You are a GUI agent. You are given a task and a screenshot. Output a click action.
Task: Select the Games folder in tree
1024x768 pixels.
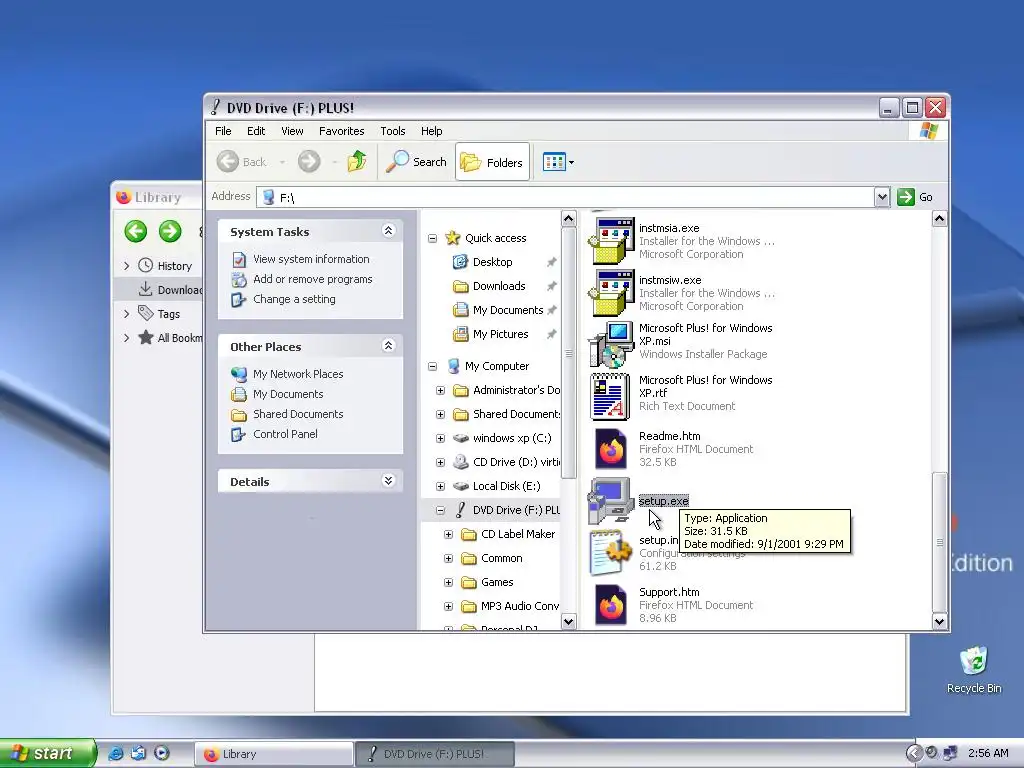coord(497,583)
